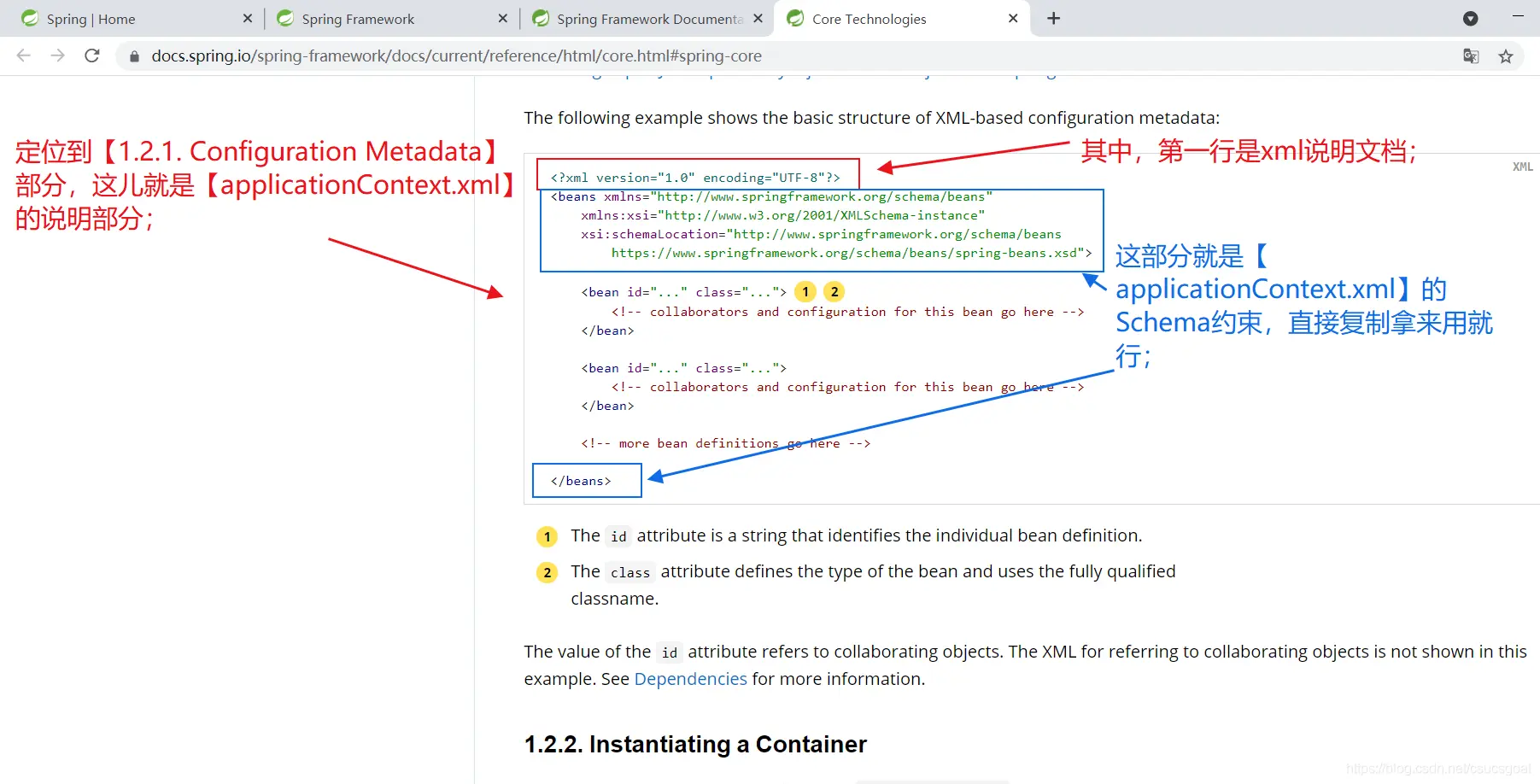Switch to the Spring Framework tab
The image size is (1540, 784).
click(358, 19)
